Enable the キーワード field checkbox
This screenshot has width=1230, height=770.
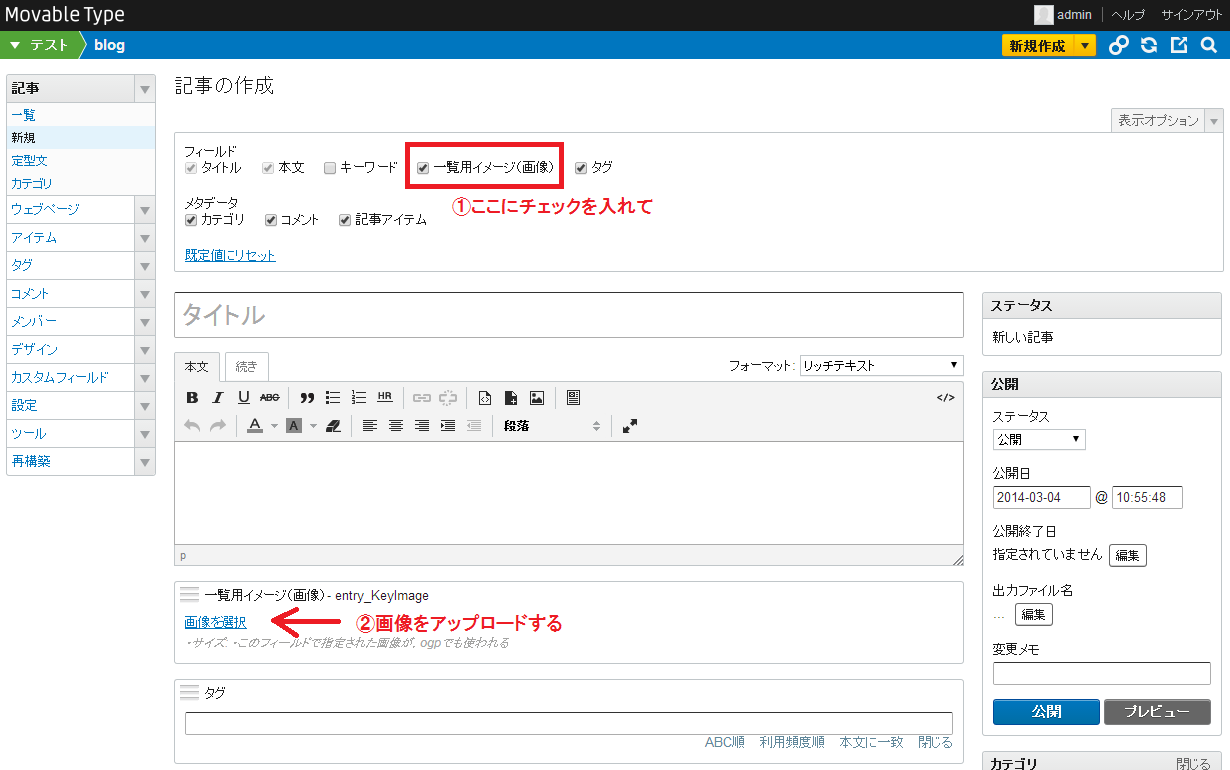click(329, 167)
